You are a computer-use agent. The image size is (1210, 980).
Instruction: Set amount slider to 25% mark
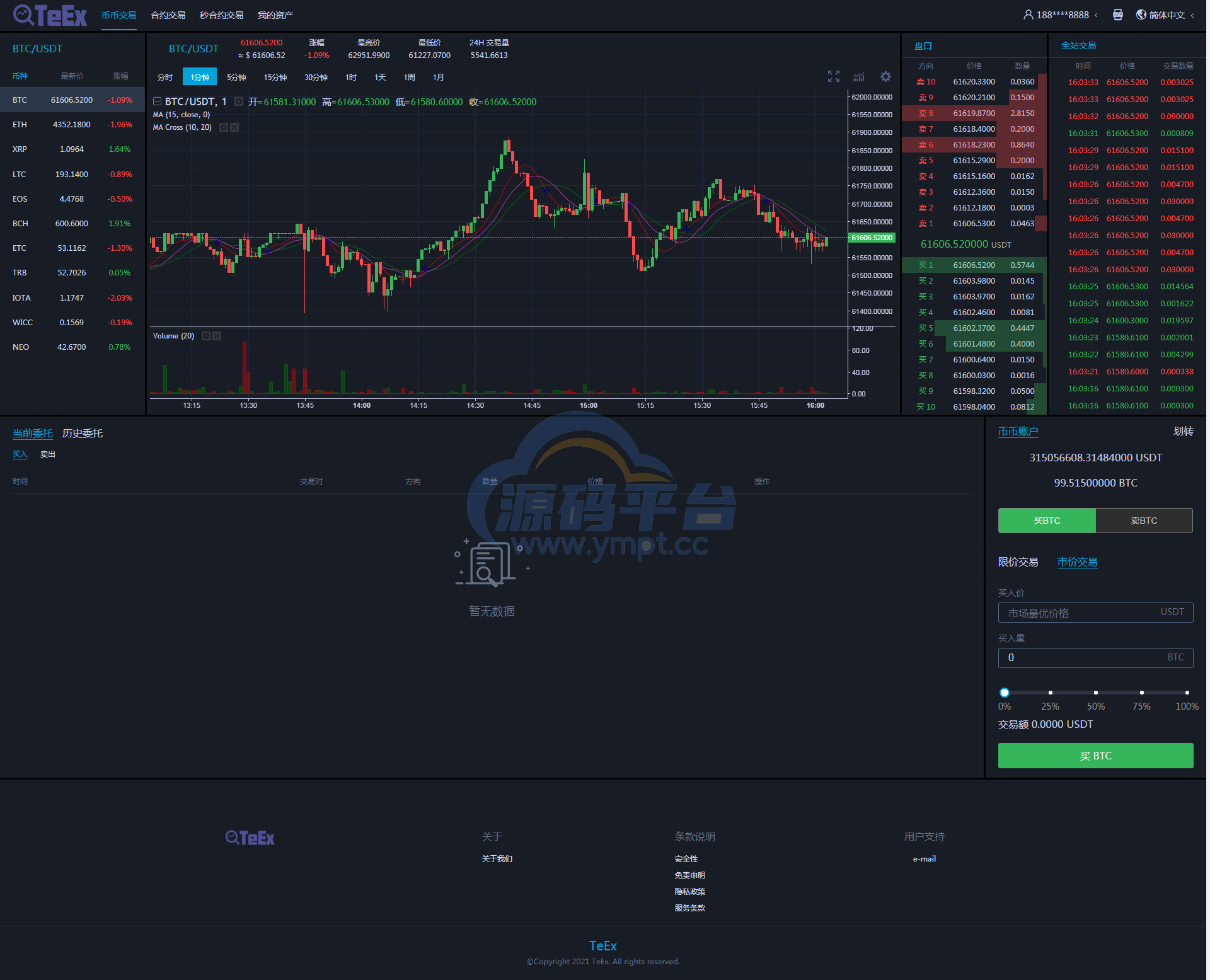tap(1050, 693)
